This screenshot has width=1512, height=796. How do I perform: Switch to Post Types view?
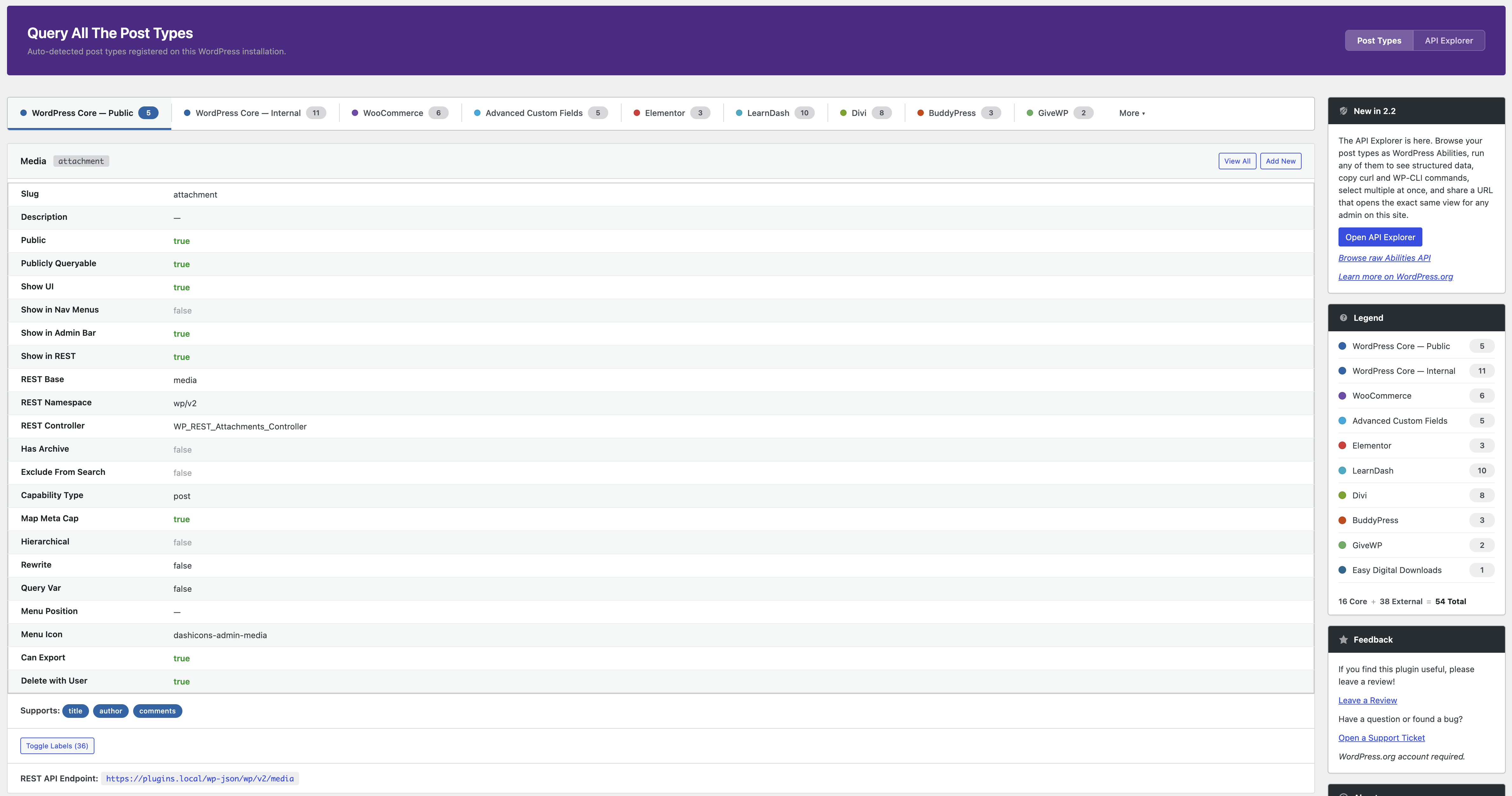point(1378,40)
